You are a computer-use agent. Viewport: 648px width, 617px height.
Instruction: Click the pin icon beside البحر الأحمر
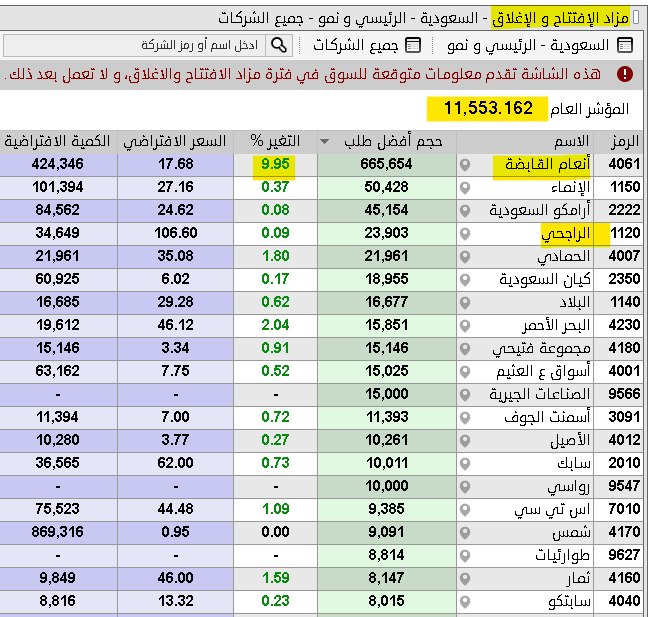coord(465,326)
